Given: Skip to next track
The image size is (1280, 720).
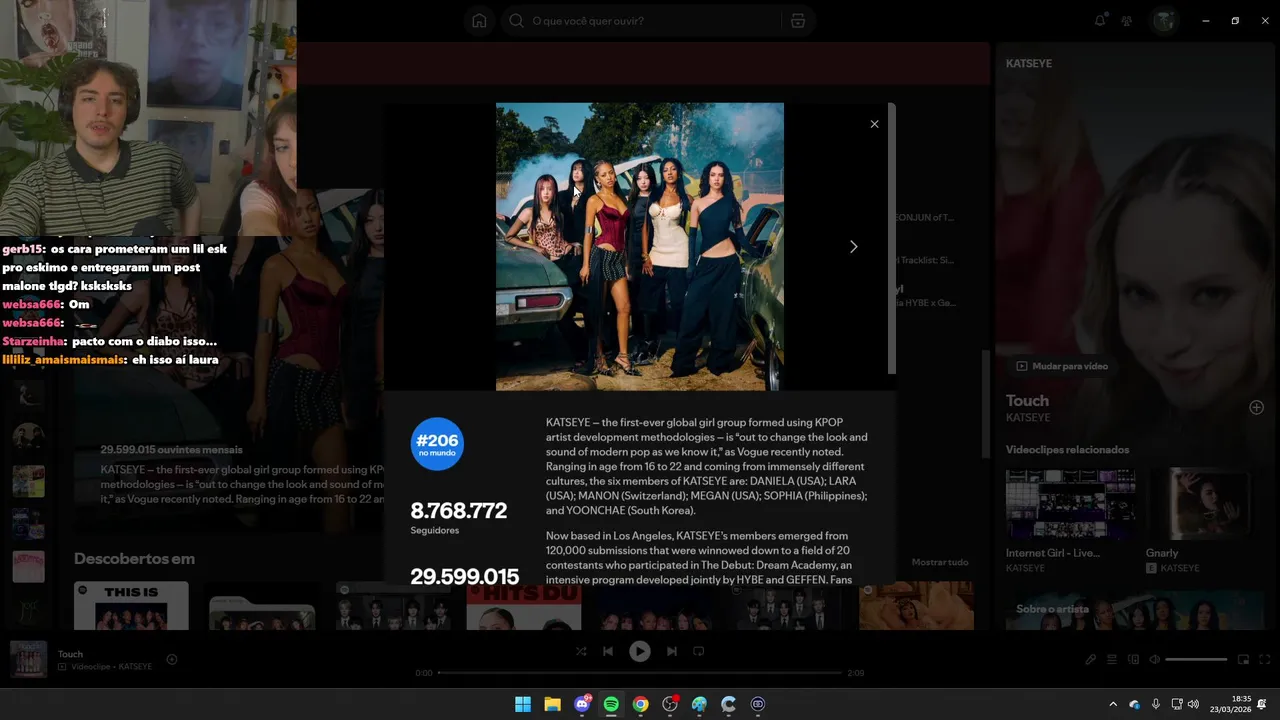Looking at the screenshot, I should click(672, 651).
